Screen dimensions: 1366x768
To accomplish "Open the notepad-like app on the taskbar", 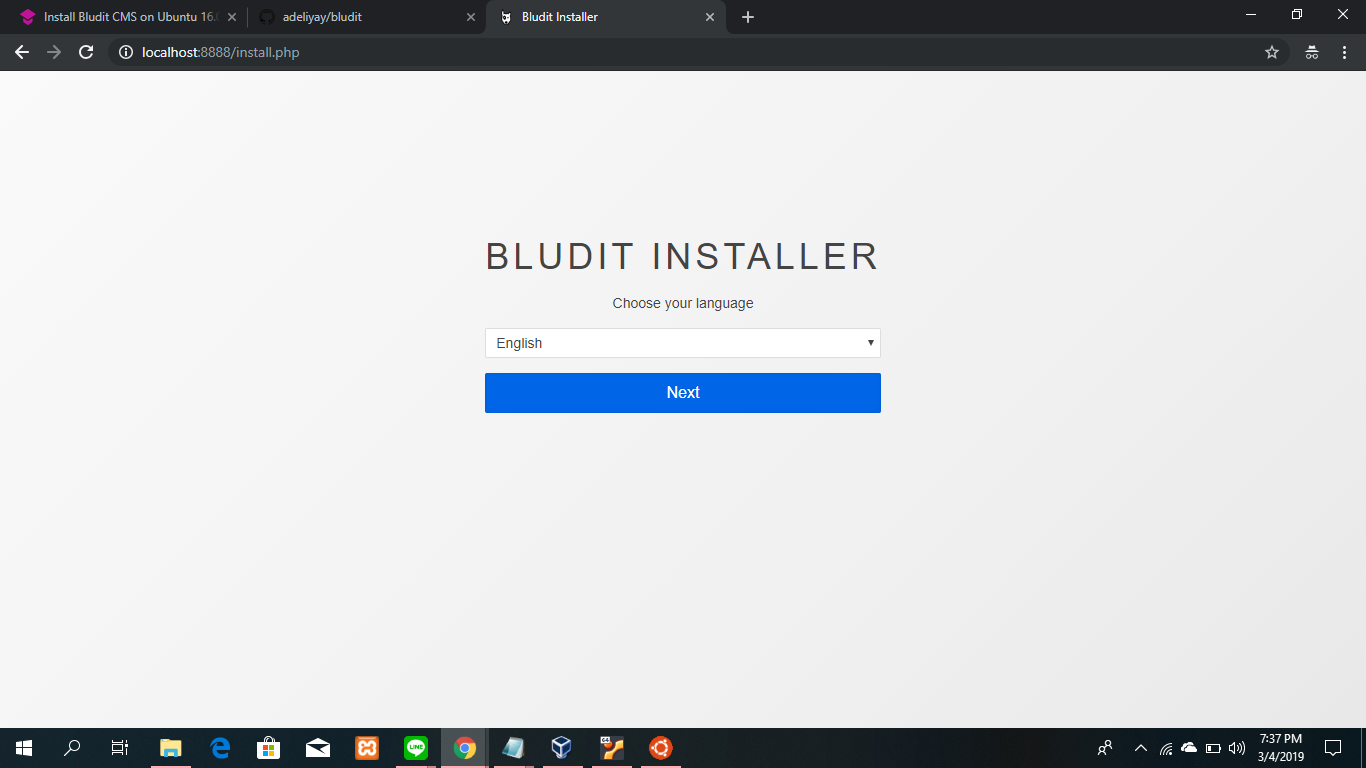I will click(513, 748).
